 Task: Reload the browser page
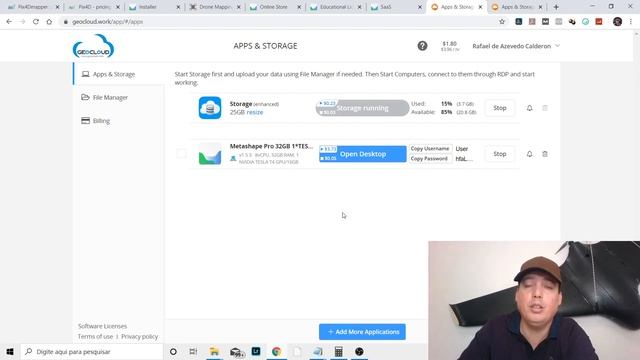[36, 22]
